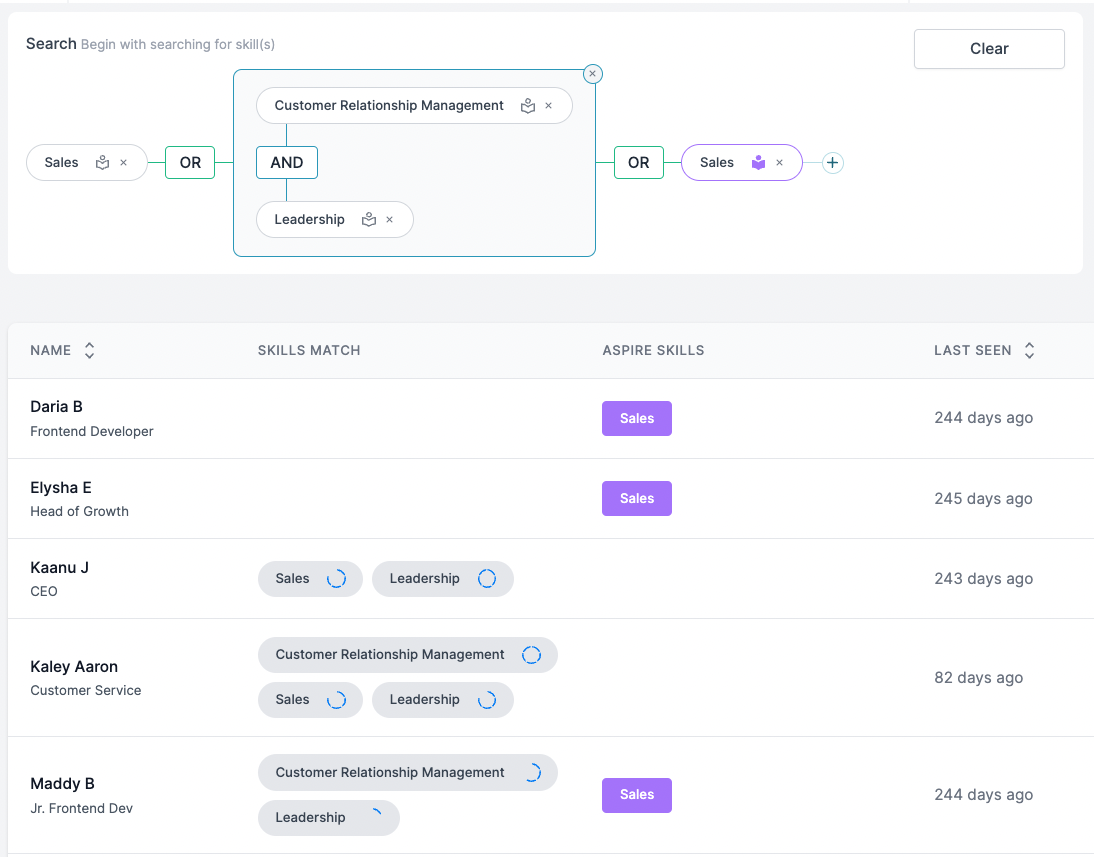Image resolution: width=1094 pixels, height=857 pixels.
Task: Click proficiency ring on Kaley Aaron's Sales chip
Action: point(336,700)
